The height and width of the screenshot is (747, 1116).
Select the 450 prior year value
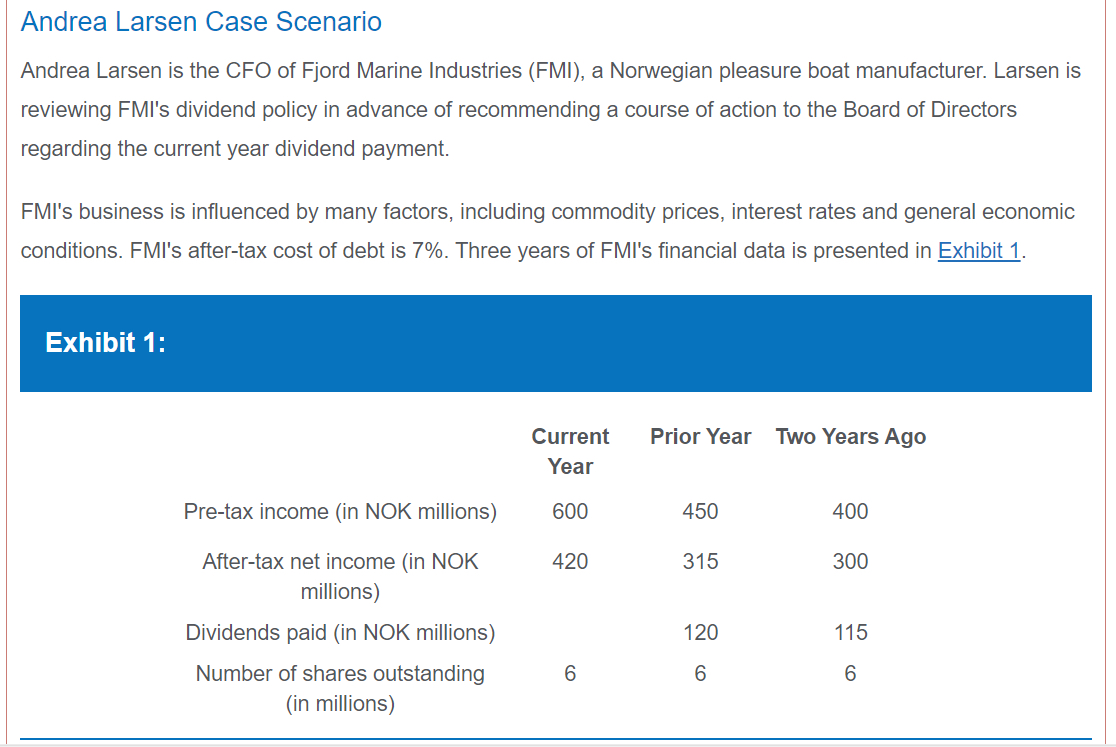[700, 511]
